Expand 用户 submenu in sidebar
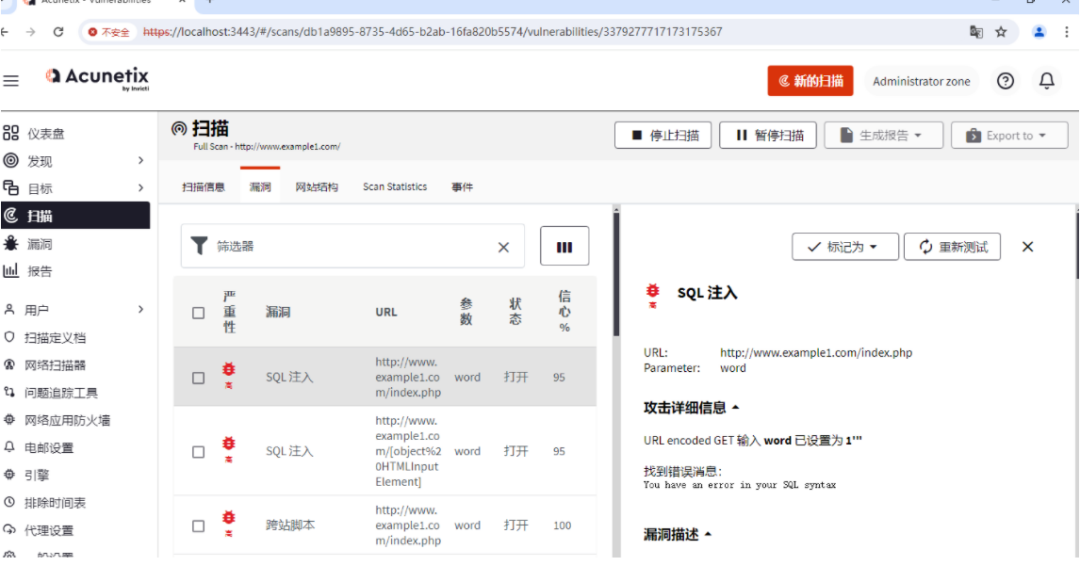1080x582 pixels. pos(141,309)
